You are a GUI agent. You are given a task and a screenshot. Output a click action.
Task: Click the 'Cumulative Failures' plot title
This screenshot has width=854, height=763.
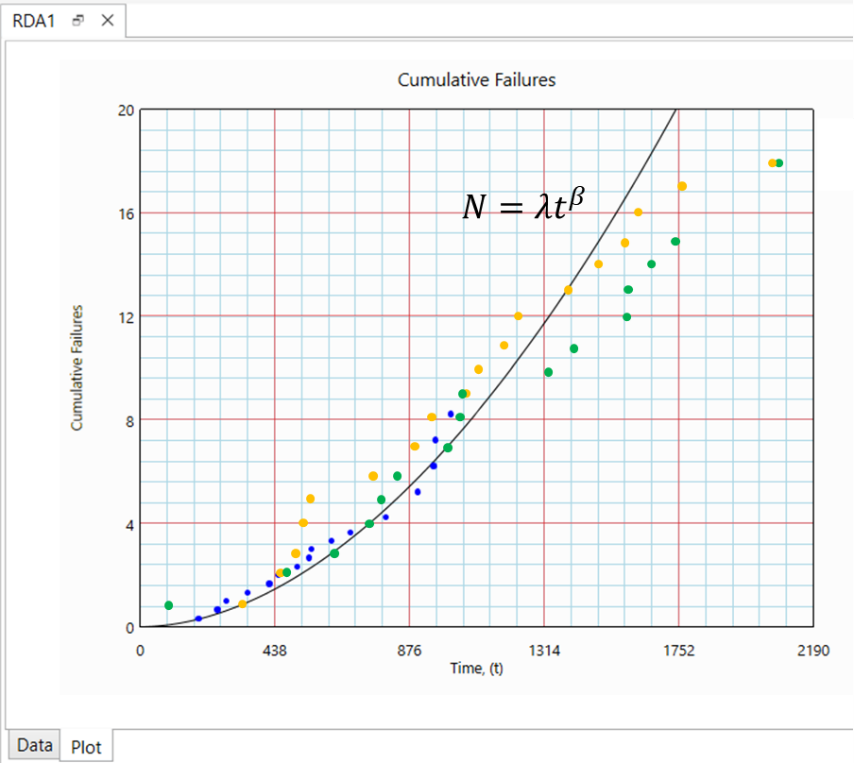(x=476, y=80)
